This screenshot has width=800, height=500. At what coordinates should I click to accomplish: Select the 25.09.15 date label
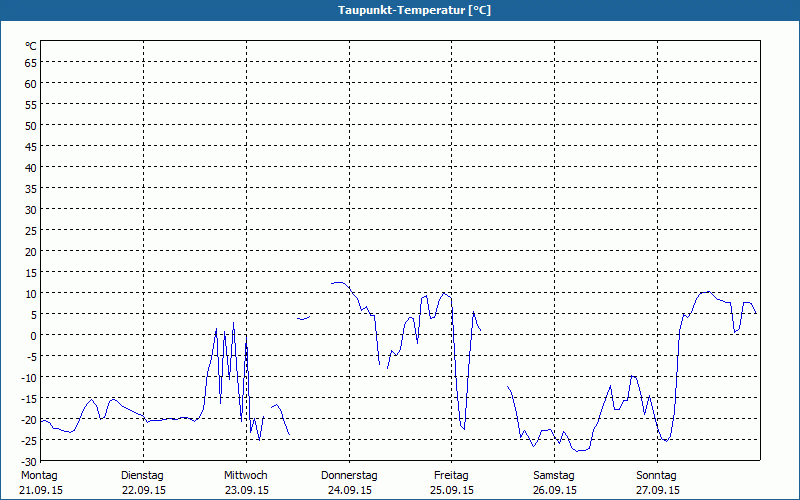pyautogui.click(x=452, y=490)
